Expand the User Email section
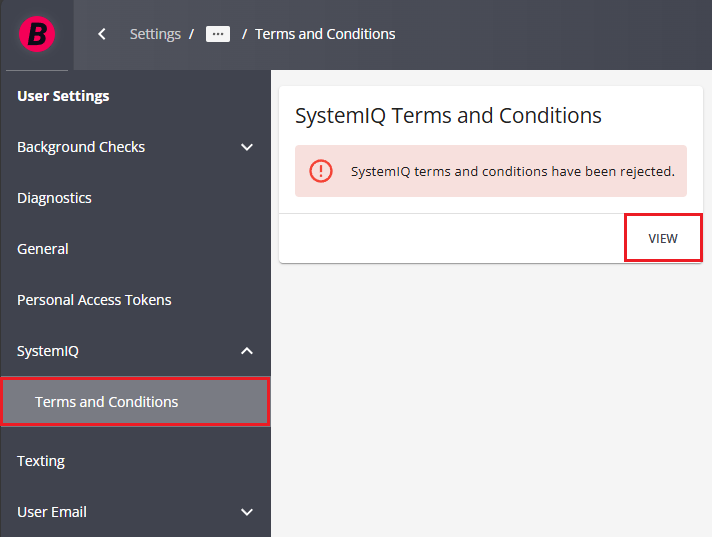Viewport: 712px width, 537px height. (x=247, y=512)
